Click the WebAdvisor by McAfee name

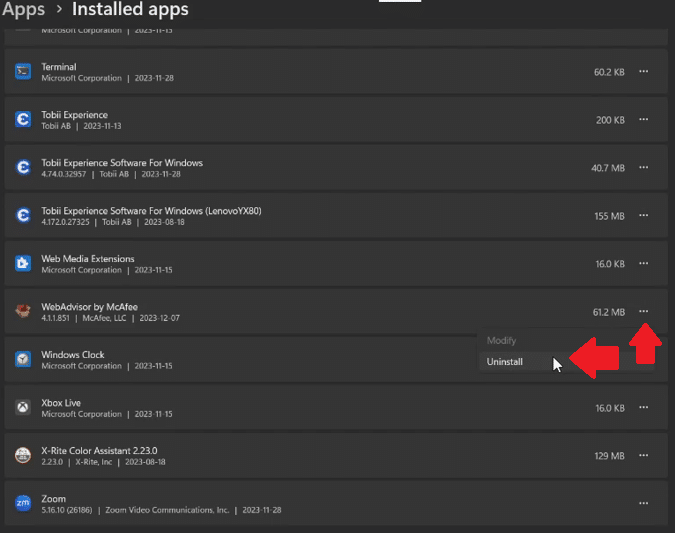pos(90,307)
